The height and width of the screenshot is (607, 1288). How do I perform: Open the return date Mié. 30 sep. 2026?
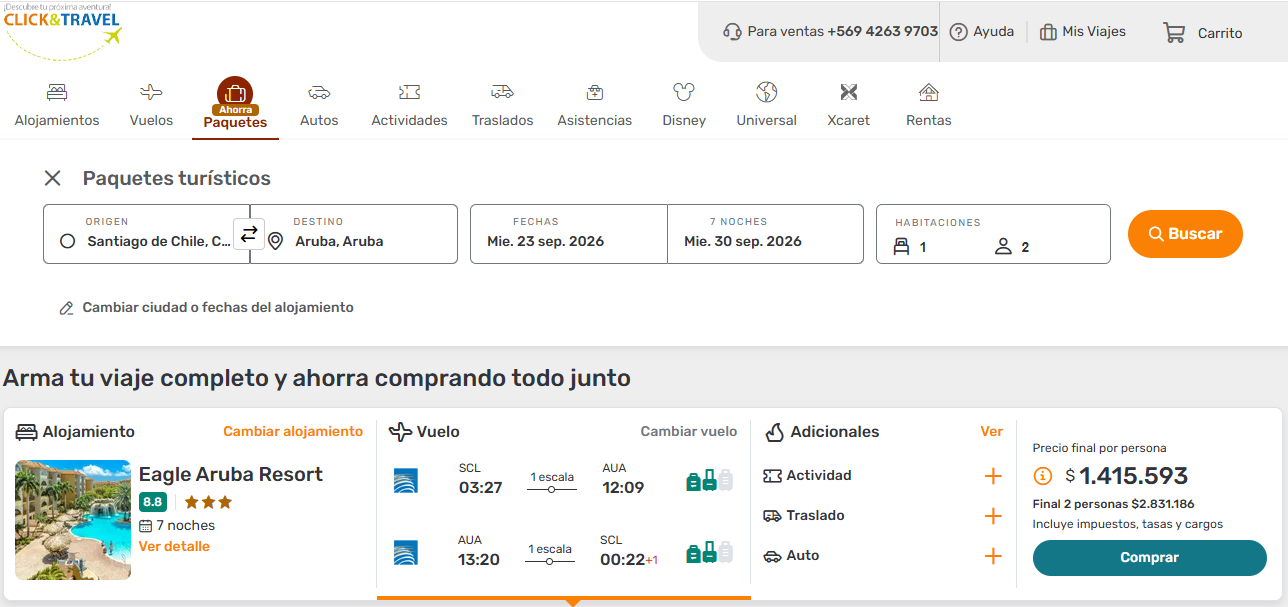pyautogui.click(x=765, y=234)
